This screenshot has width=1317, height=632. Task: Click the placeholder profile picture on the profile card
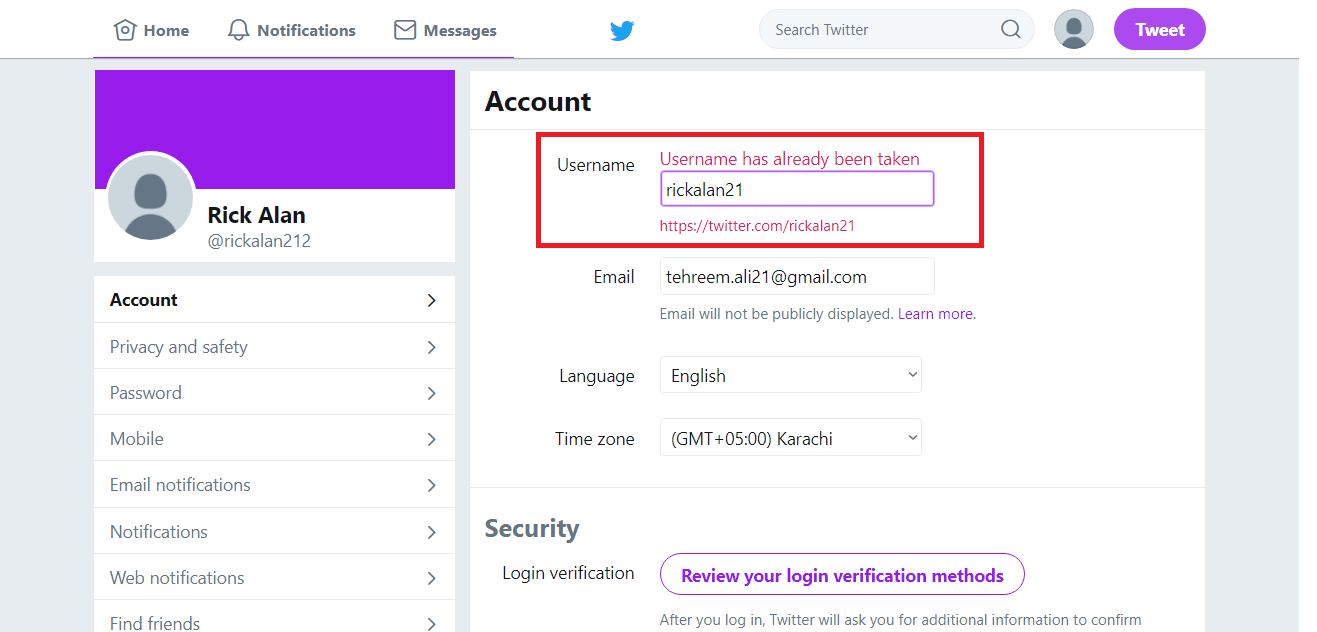pyautogui.click(x=151, y=197)
